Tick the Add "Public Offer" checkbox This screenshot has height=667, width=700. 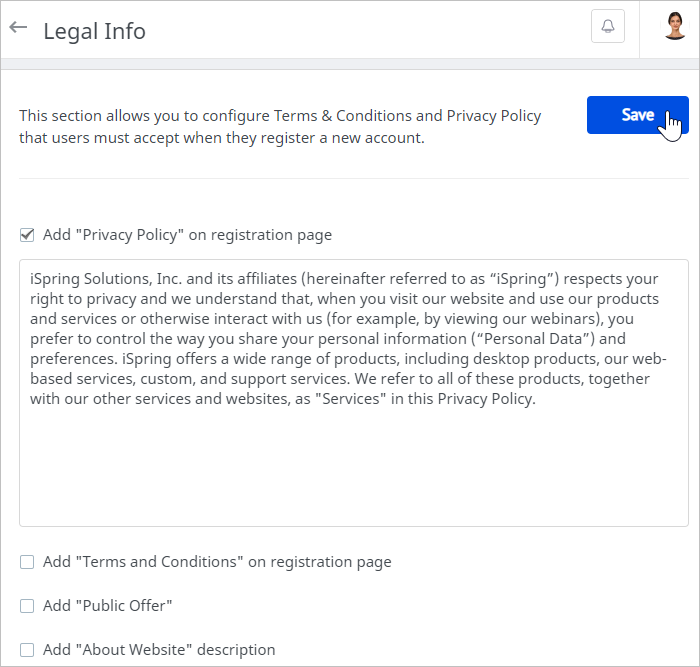(x=27, y=606)
